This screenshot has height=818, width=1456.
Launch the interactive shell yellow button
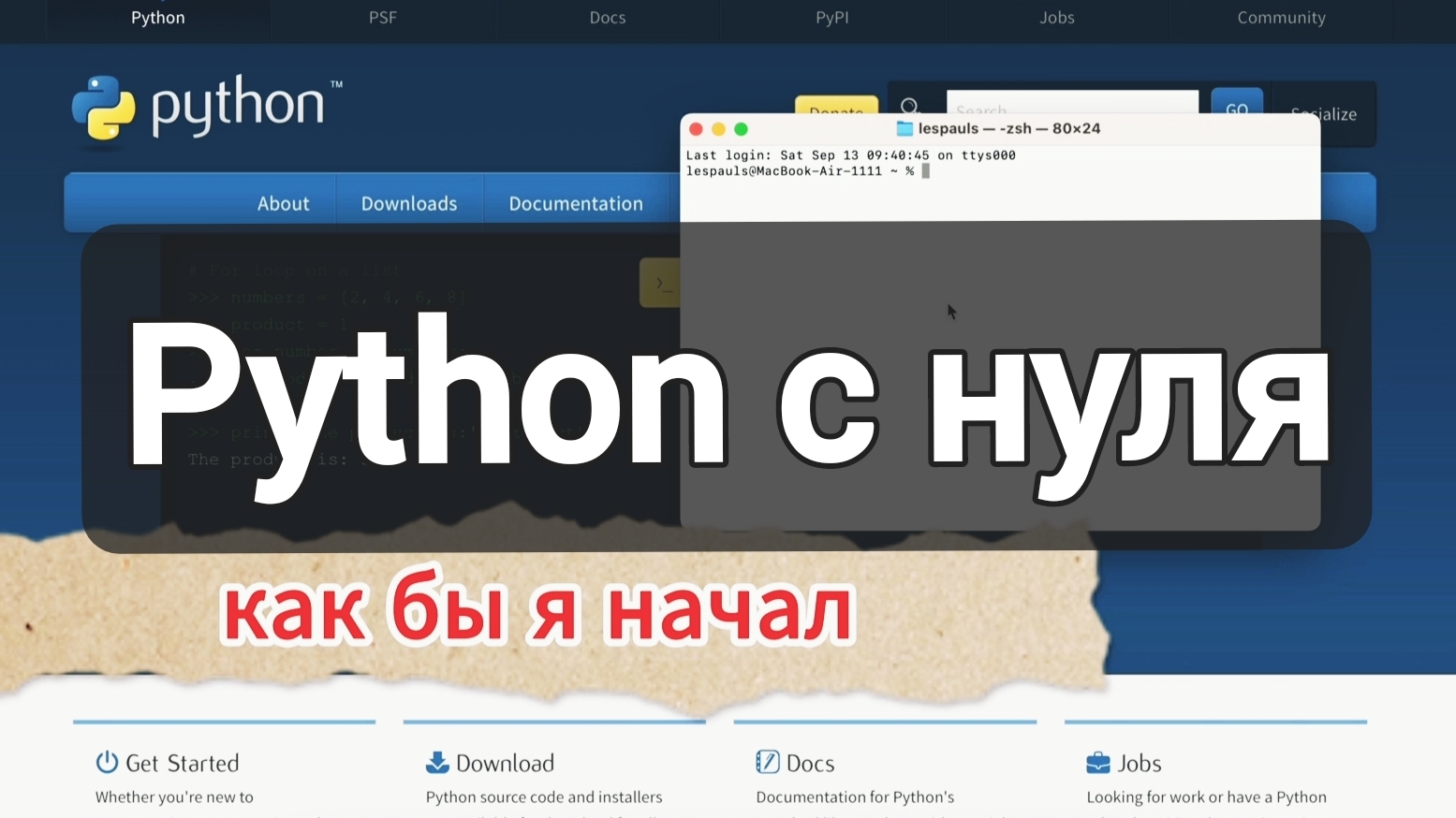coord(660,283)
